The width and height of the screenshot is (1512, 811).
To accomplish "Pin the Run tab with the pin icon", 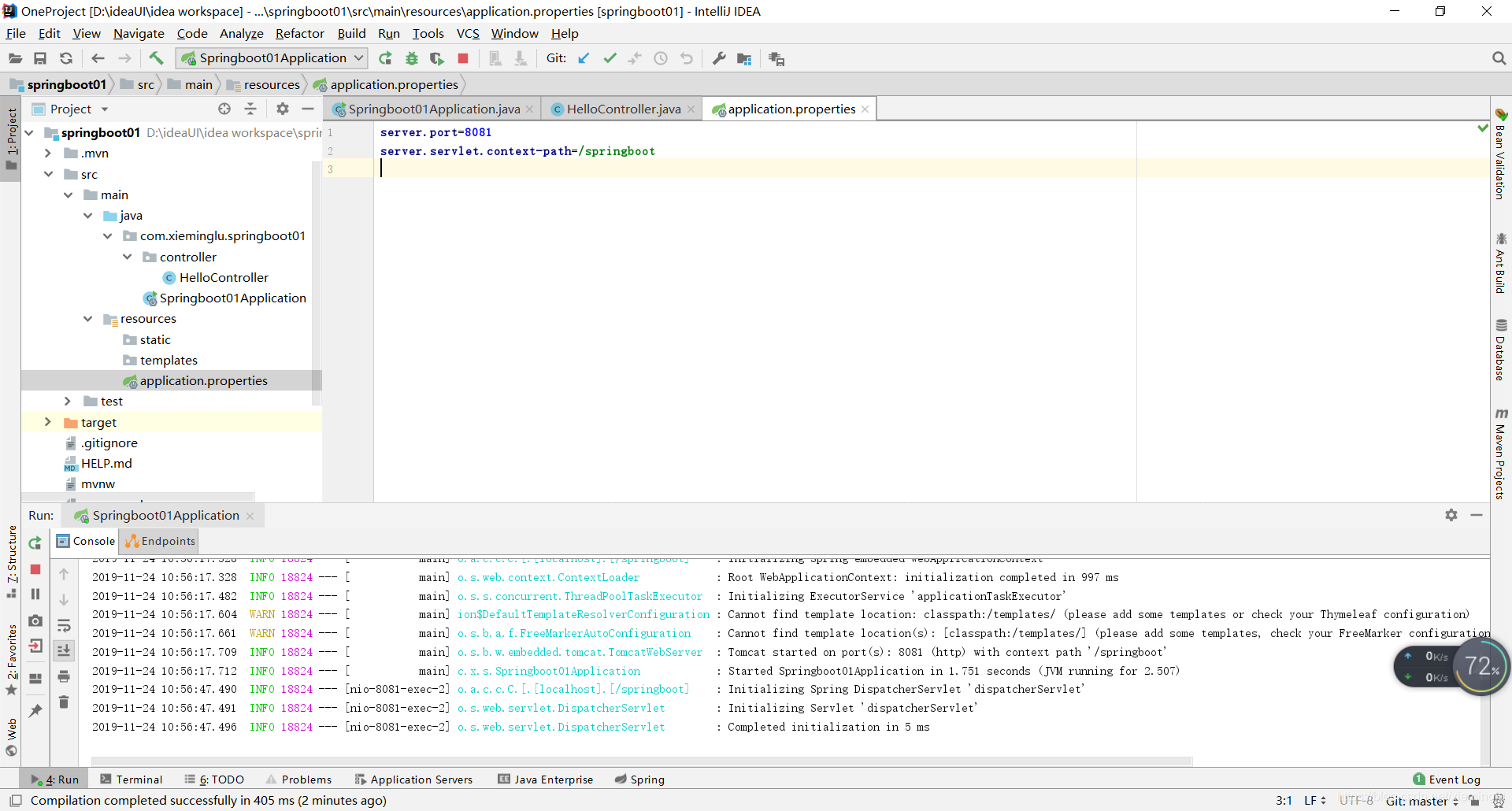I will tap(35, 710).
